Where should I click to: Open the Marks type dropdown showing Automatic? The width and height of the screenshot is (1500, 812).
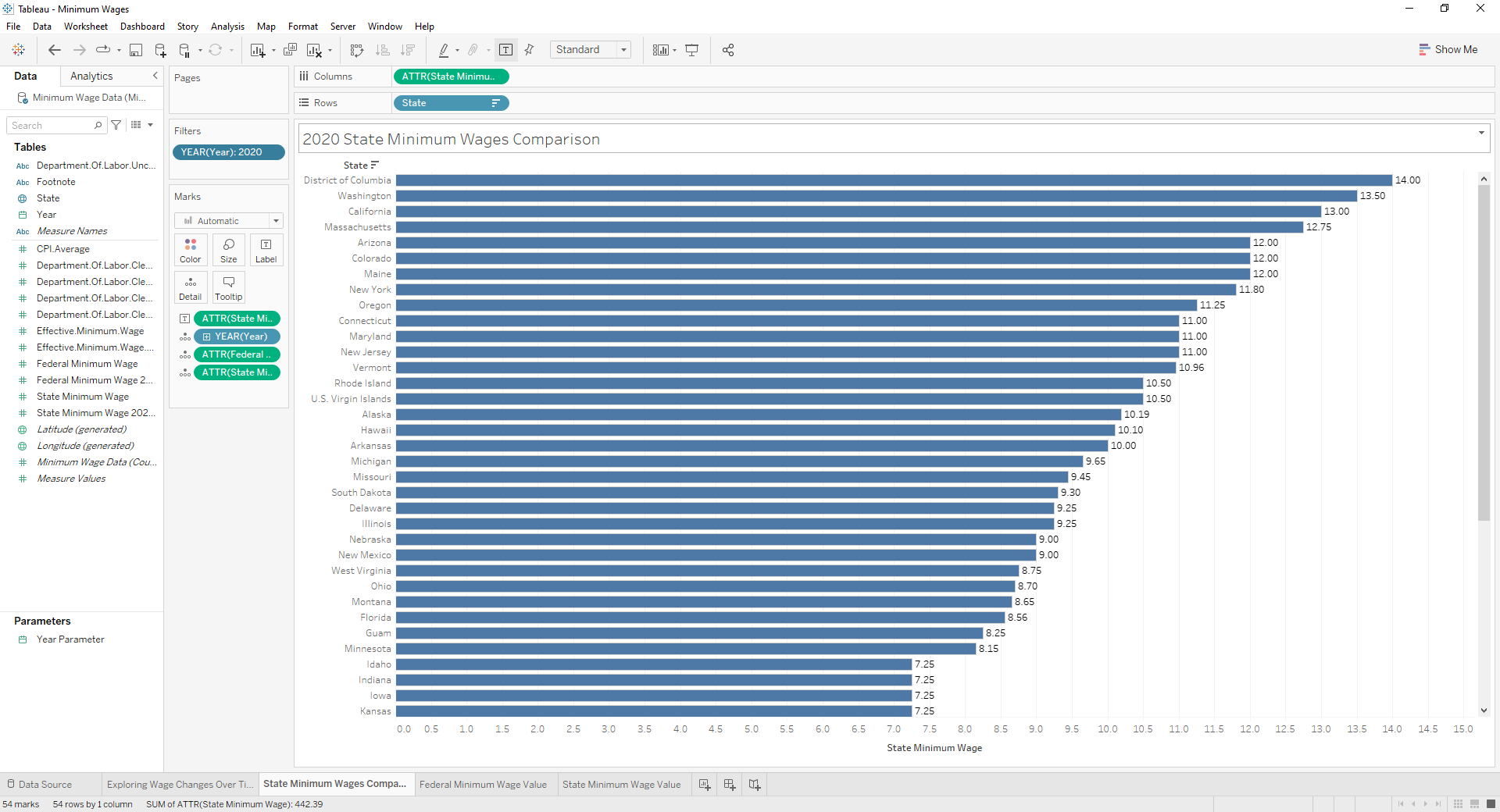pos(228,220)
